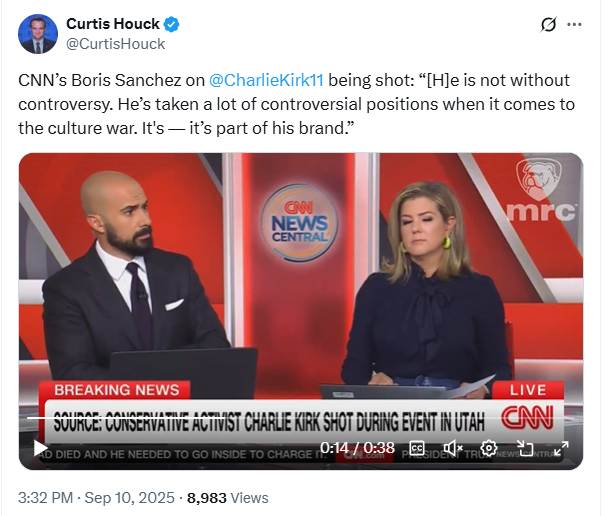
Task: Click the 8,983 Views count
Action: coord(228,498)
